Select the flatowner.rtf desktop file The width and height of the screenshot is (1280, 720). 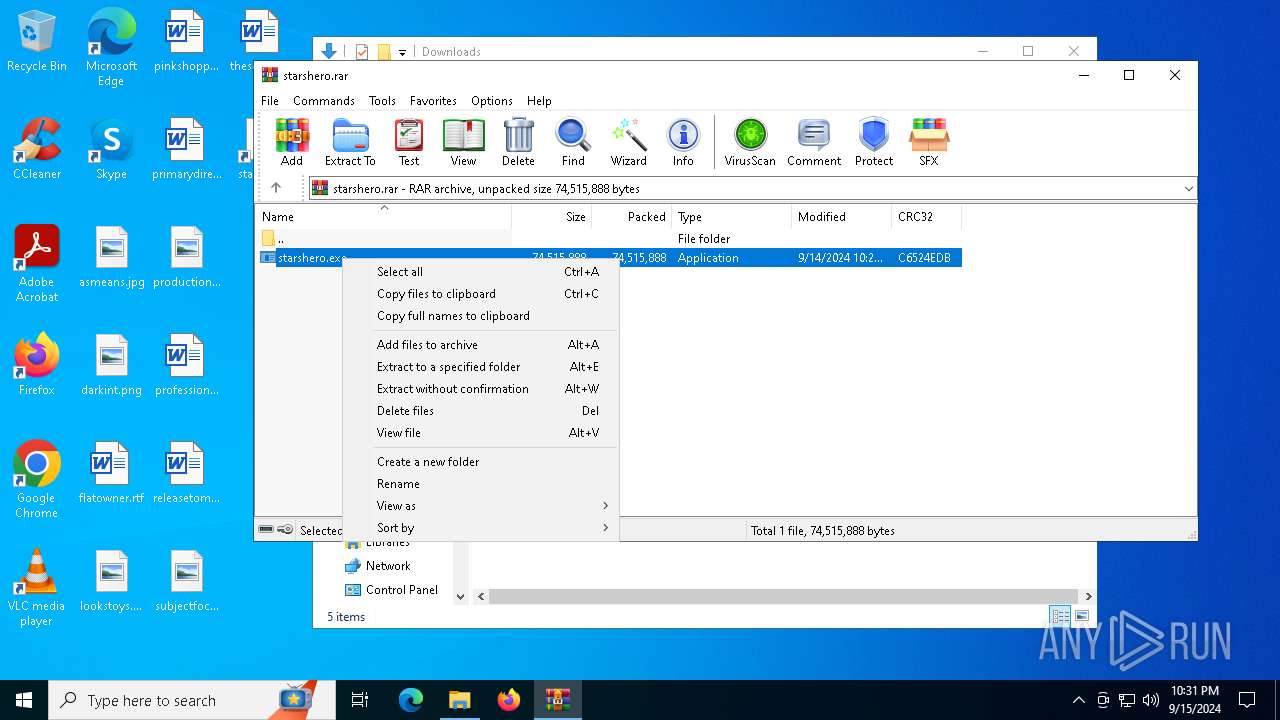[x=112, y=474]
